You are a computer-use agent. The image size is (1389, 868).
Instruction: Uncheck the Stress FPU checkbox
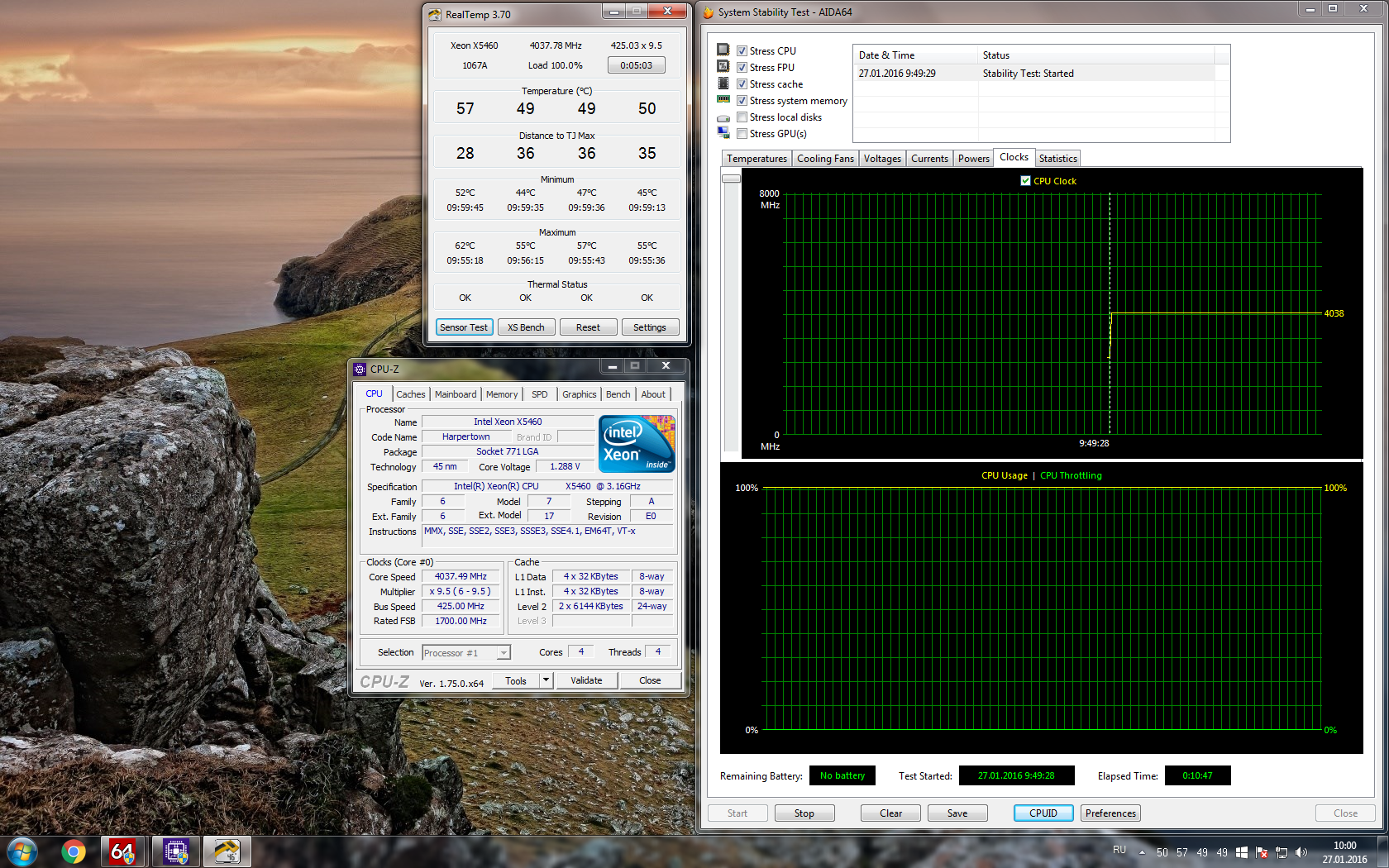(x=742, y=67)
